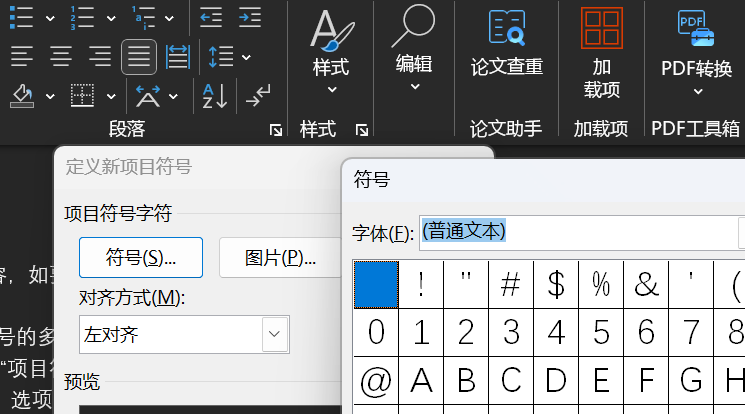Click the Chinese layout icon
Image resolution: width=745 pixels, height=414 pixels.
coord(148,96)
